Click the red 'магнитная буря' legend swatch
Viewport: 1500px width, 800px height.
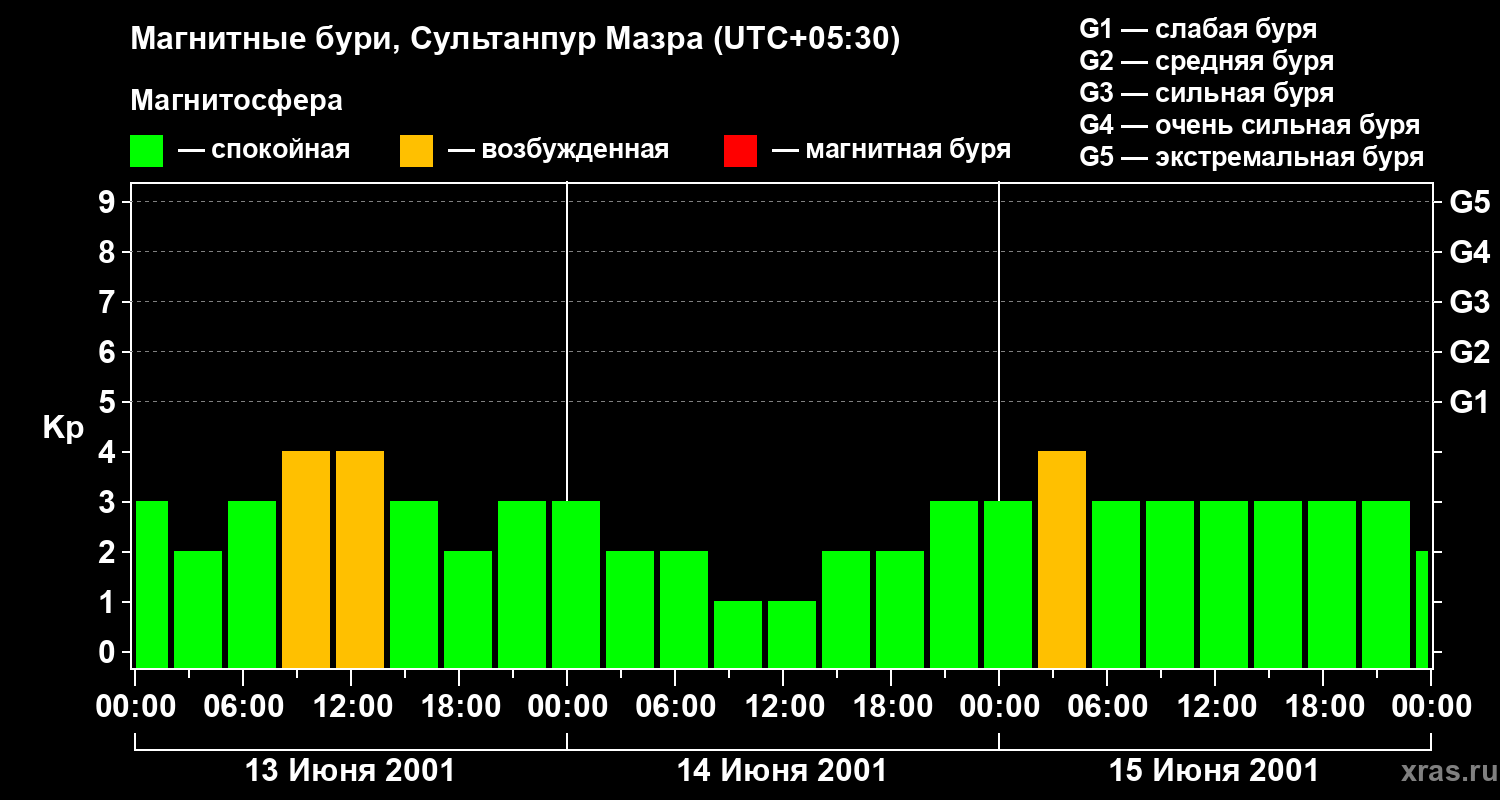coord(740,151)
